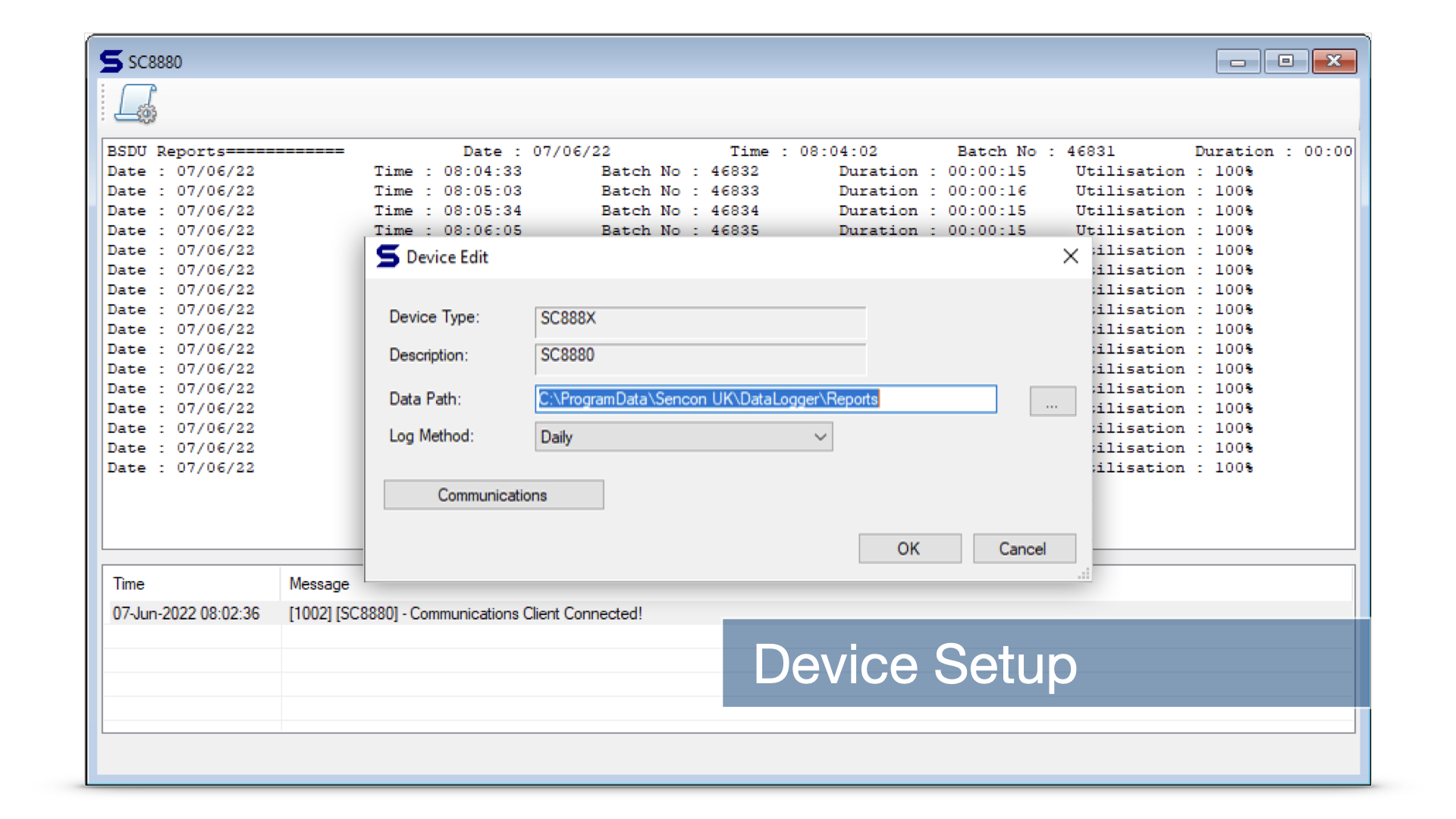1456x819 pixels.
Task: Confirm Device Edit with OK
Action: [x=909, y=548]
